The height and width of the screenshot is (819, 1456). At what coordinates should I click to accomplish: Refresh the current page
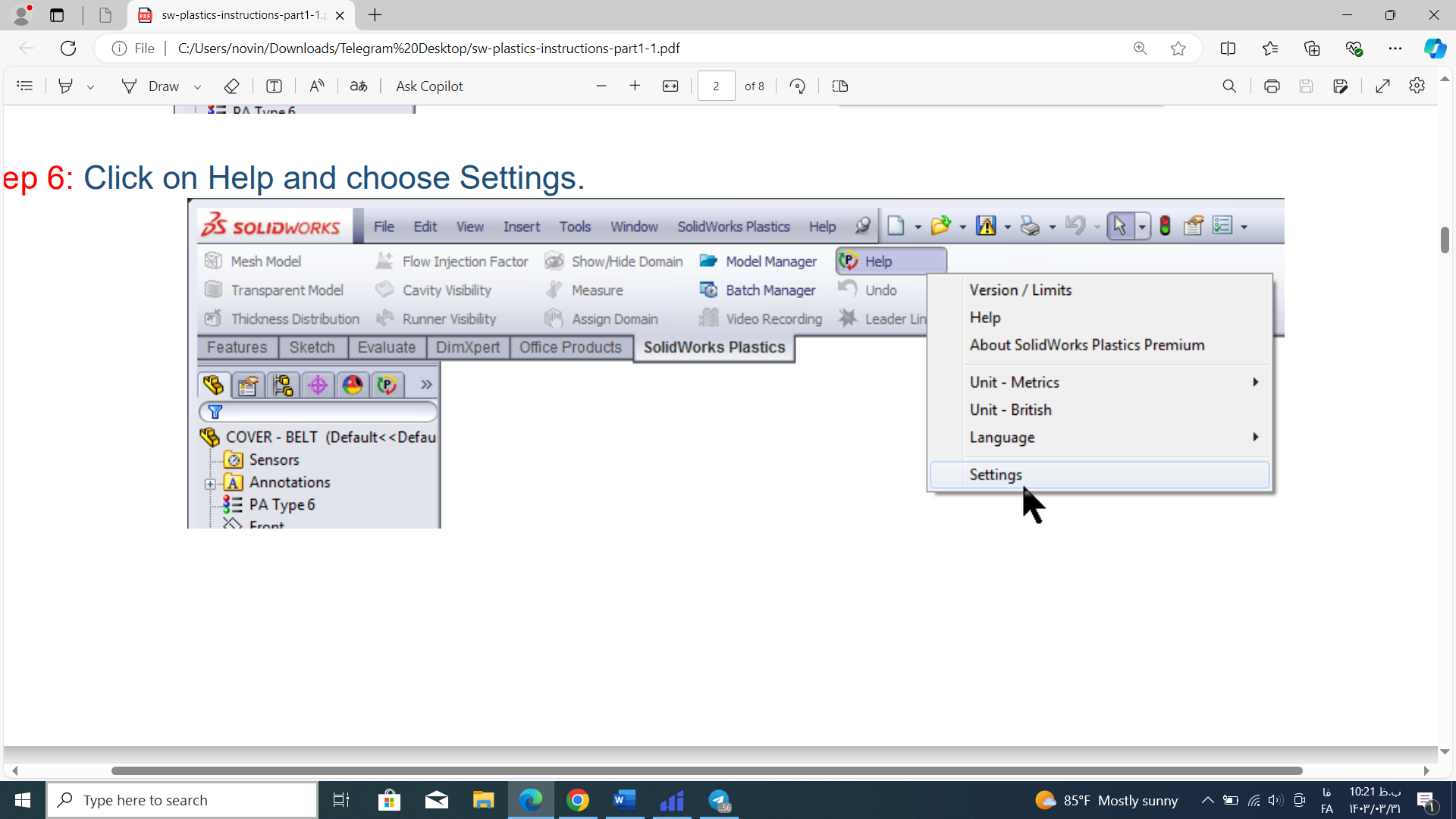click(68, 49)
